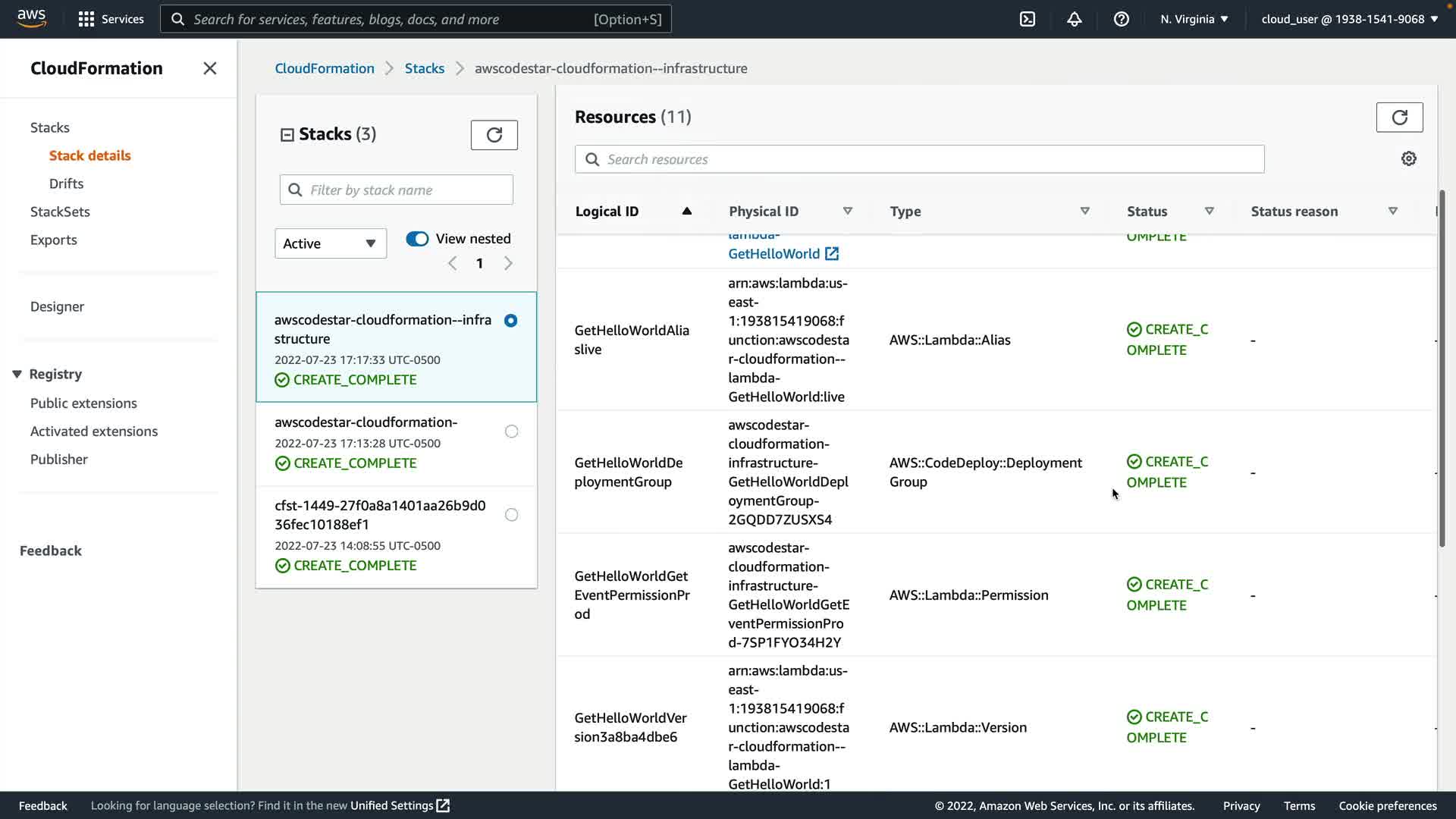The height and width of the screenshot is (819, 1456).
Task: Open the notifications bell
Action: 1074,19
